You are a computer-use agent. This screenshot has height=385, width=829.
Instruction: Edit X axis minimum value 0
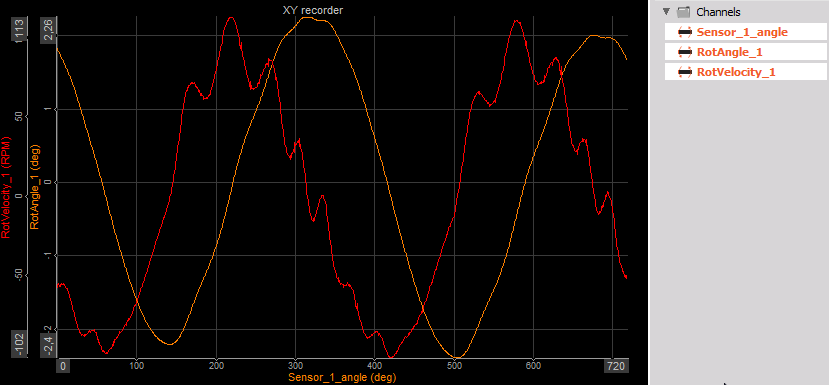click(x=62, y=366)
